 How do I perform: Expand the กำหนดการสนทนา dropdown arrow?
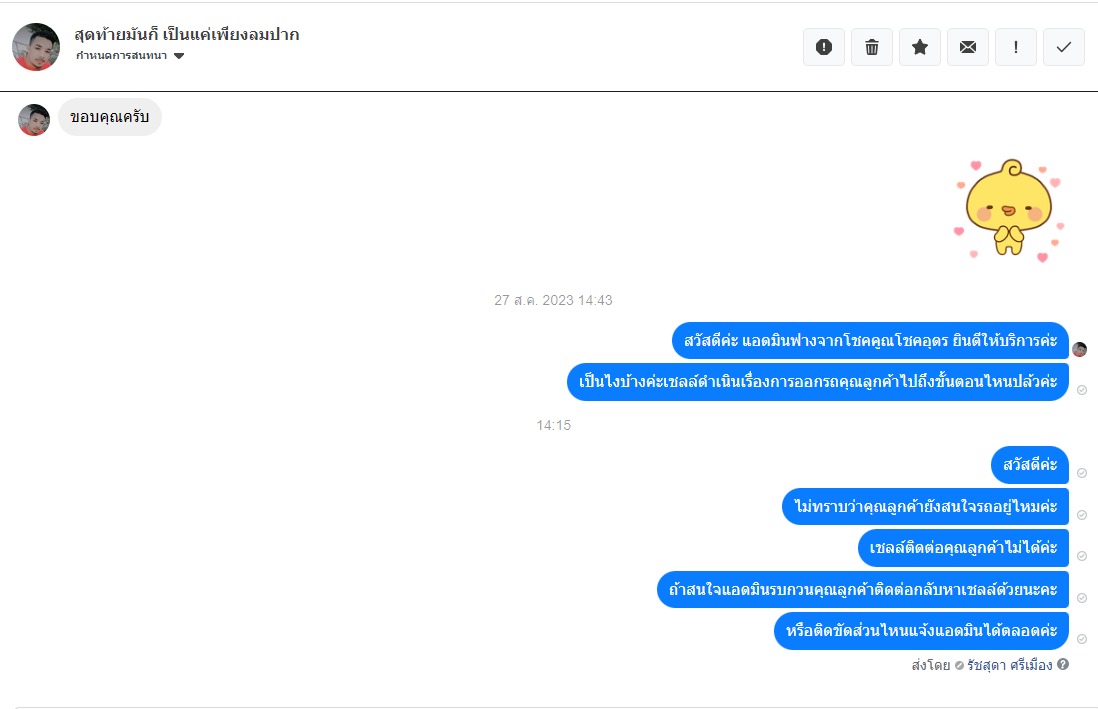[x=179, y=56]
